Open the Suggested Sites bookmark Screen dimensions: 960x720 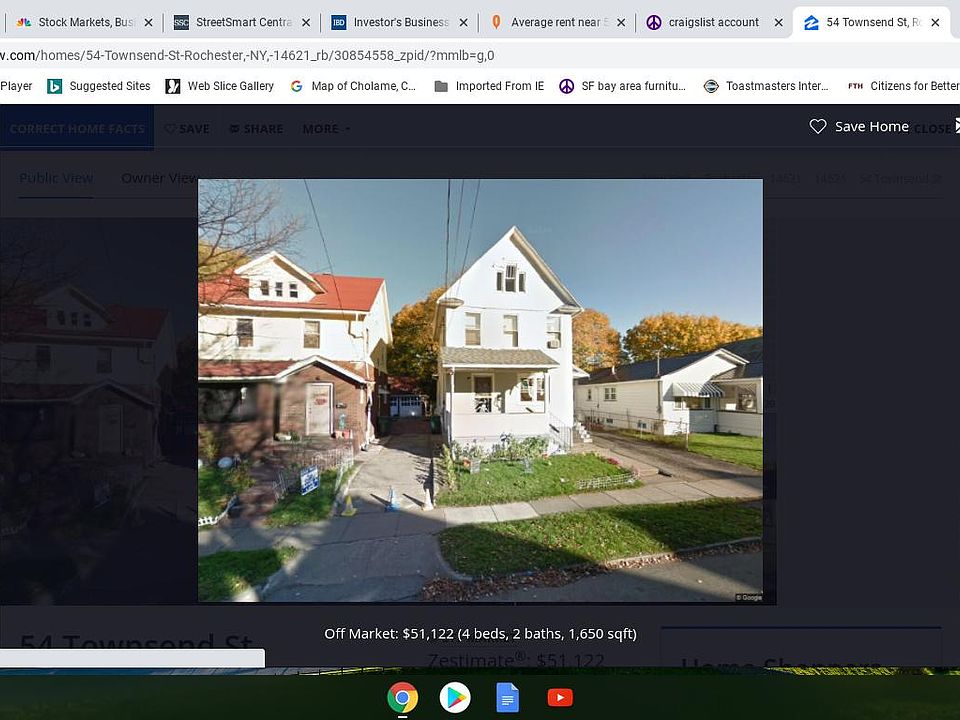(x=99, y=86)
